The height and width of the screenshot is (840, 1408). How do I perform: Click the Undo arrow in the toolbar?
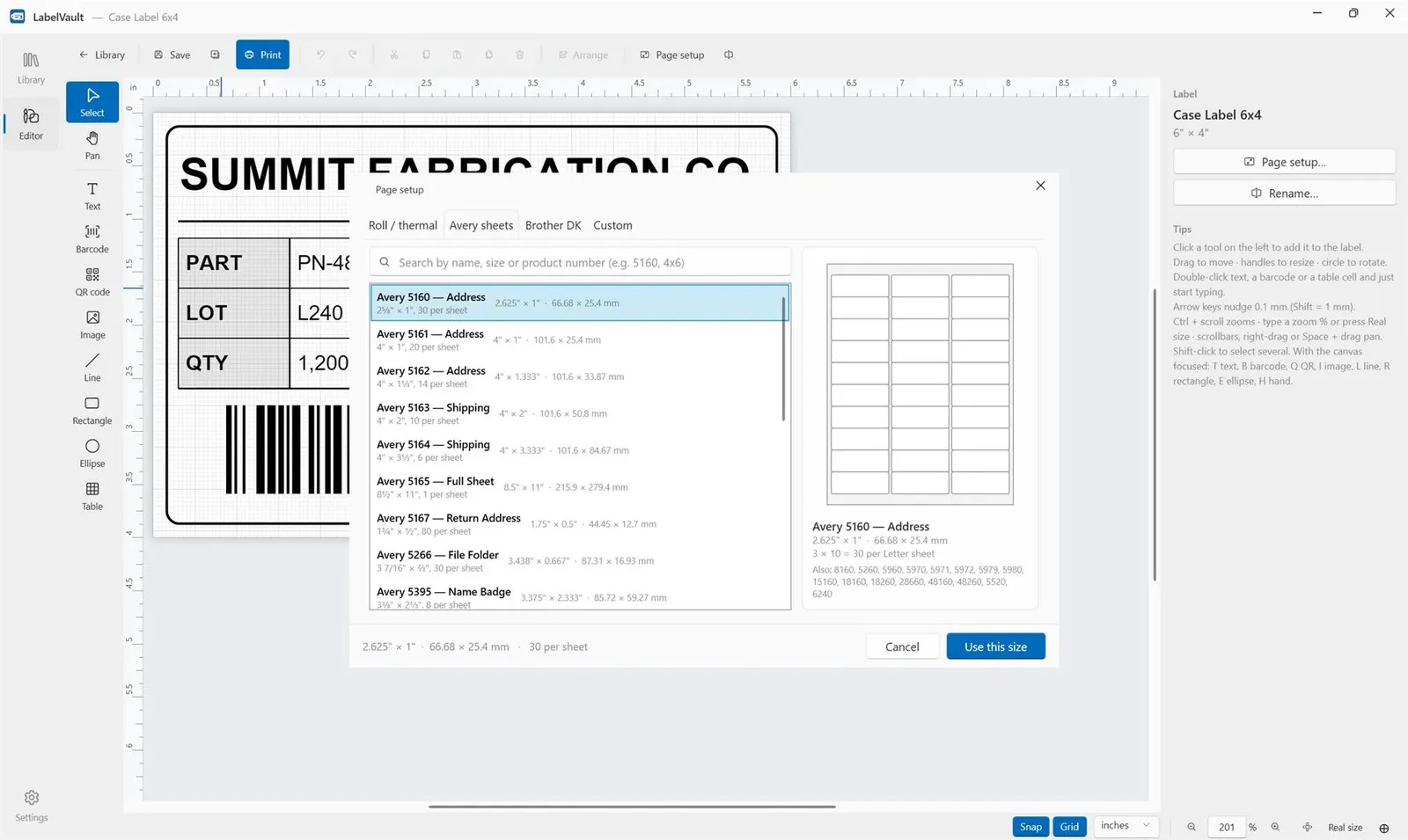pos(320,55)
